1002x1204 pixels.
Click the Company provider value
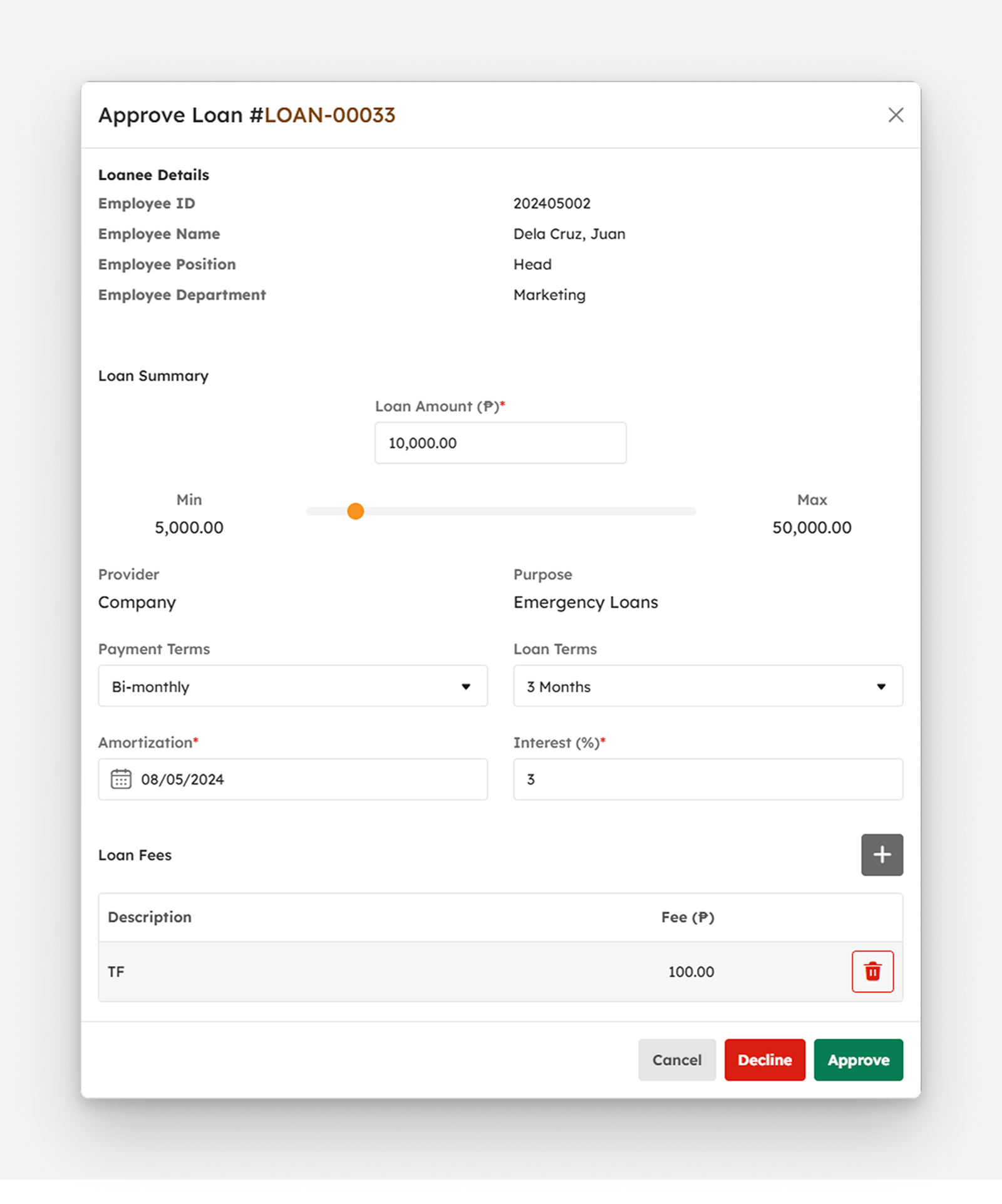137,602
